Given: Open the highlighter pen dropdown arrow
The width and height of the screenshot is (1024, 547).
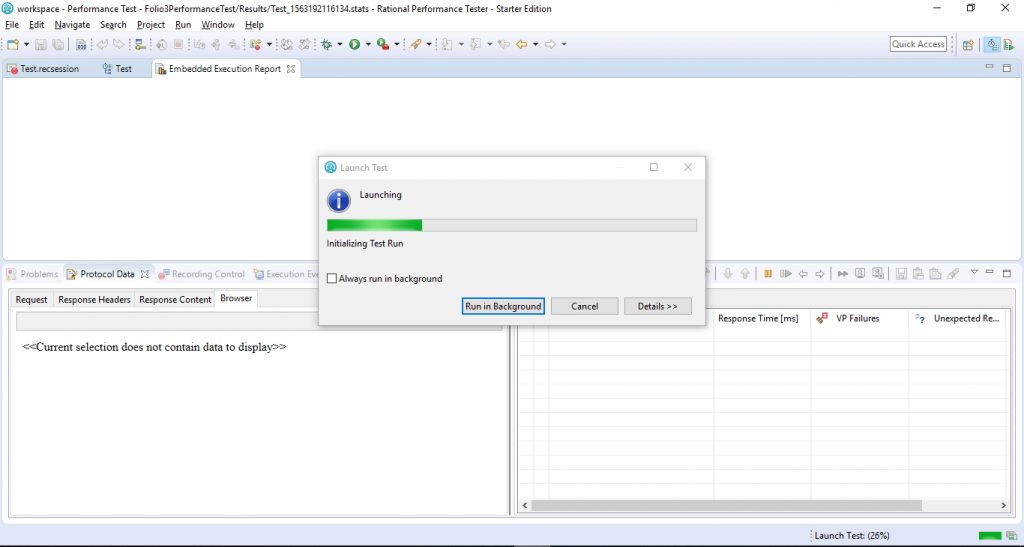Looking at the screenshot, I should 429,44.
